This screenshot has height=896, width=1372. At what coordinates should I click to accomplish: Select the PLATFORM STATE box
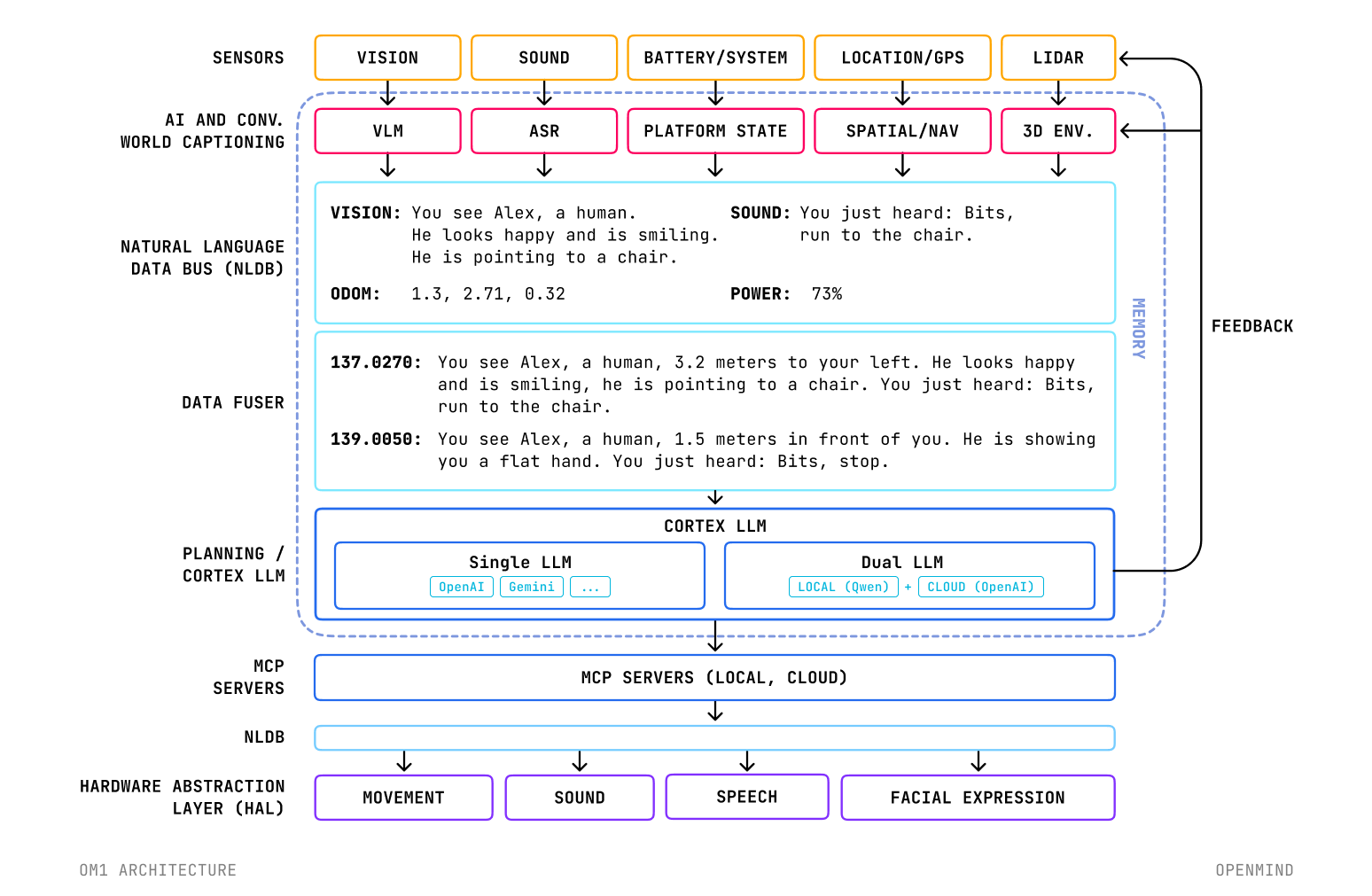pos(715,131)
